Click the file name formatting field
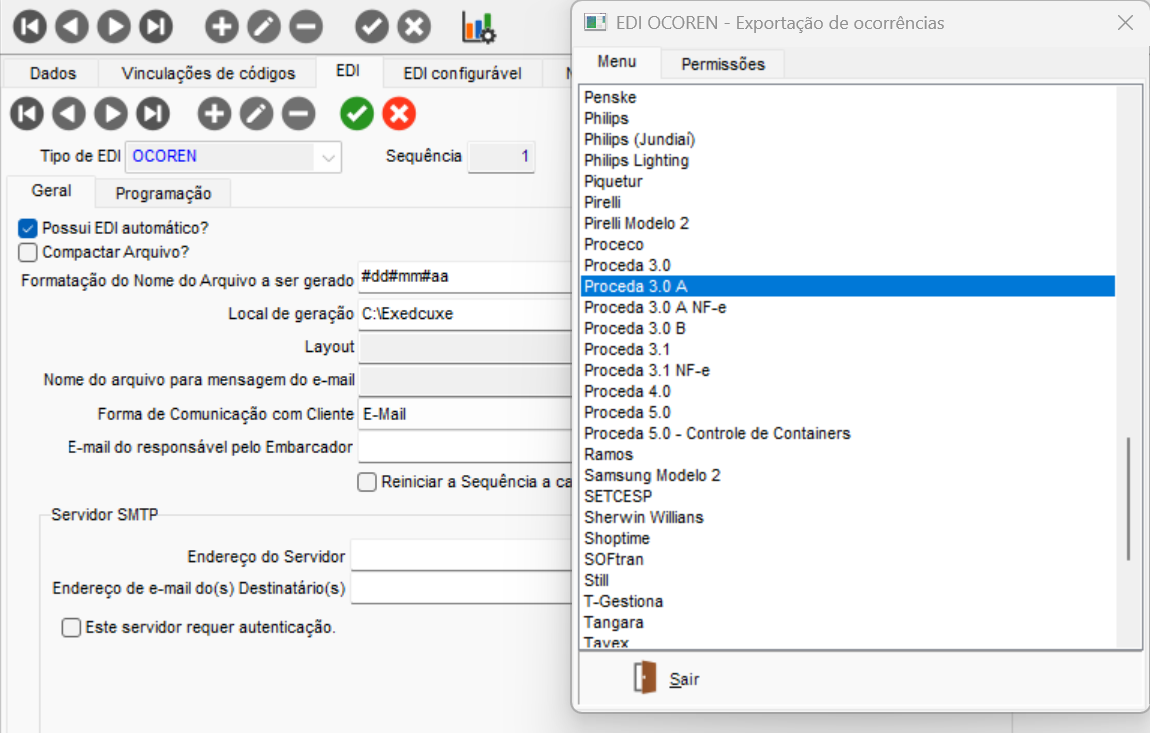The image size is (1150, 733). [x=465, y=277]
